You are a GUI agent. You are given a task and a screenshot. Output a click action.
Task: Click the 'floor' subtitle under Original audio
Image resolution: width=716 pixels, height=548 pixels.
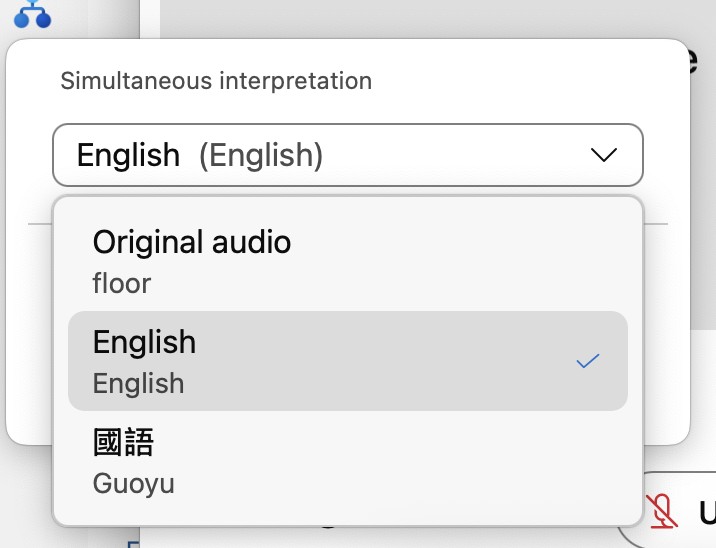point(122,284)
